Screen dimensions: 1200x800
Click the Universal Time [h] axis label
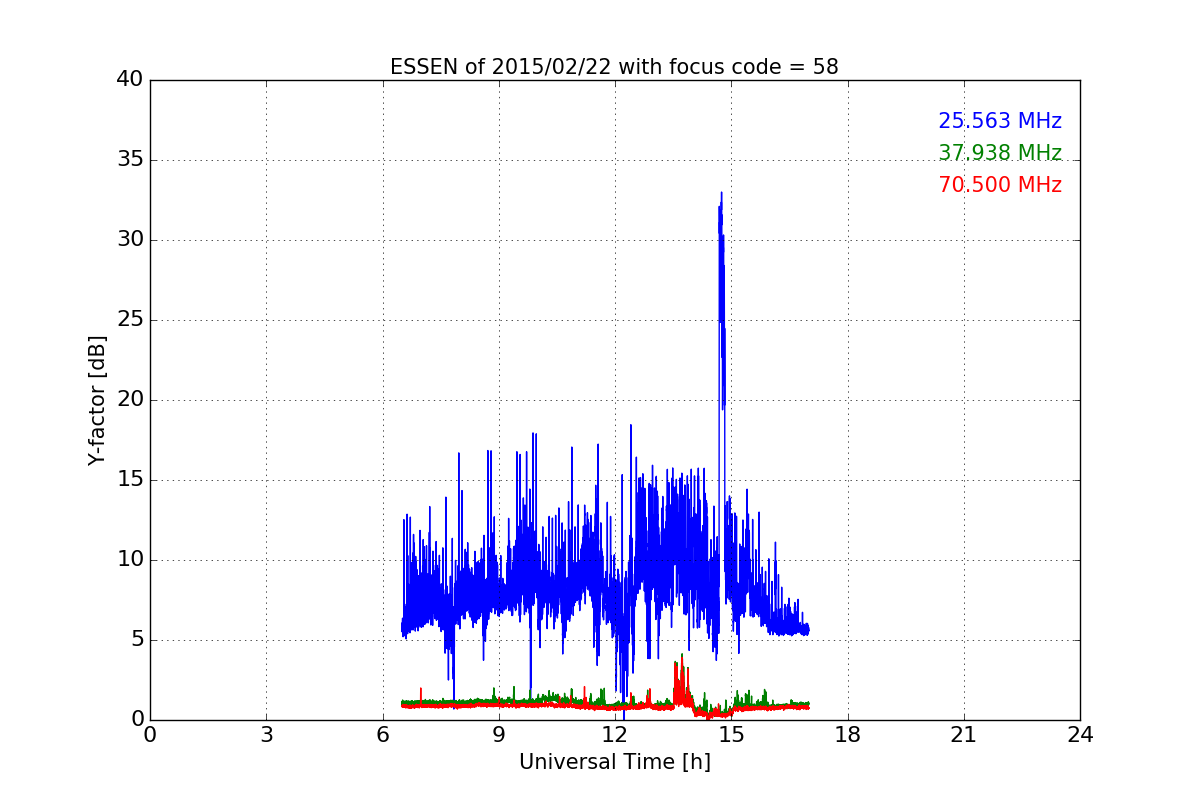[614, 762]
